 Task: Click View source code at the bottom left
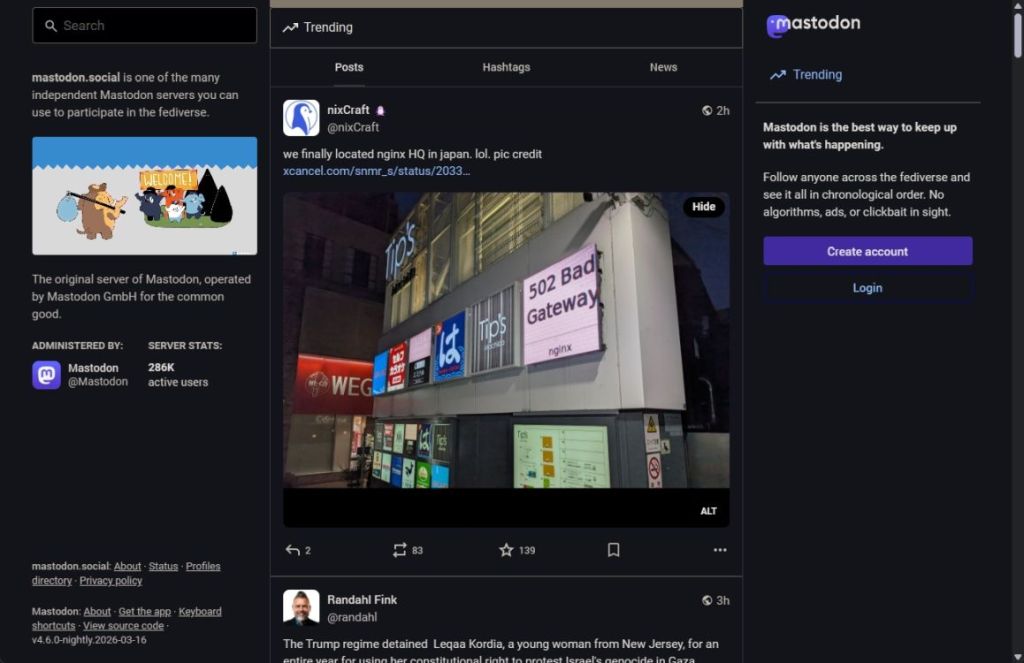pyautogui.click(x=122, y=625)
